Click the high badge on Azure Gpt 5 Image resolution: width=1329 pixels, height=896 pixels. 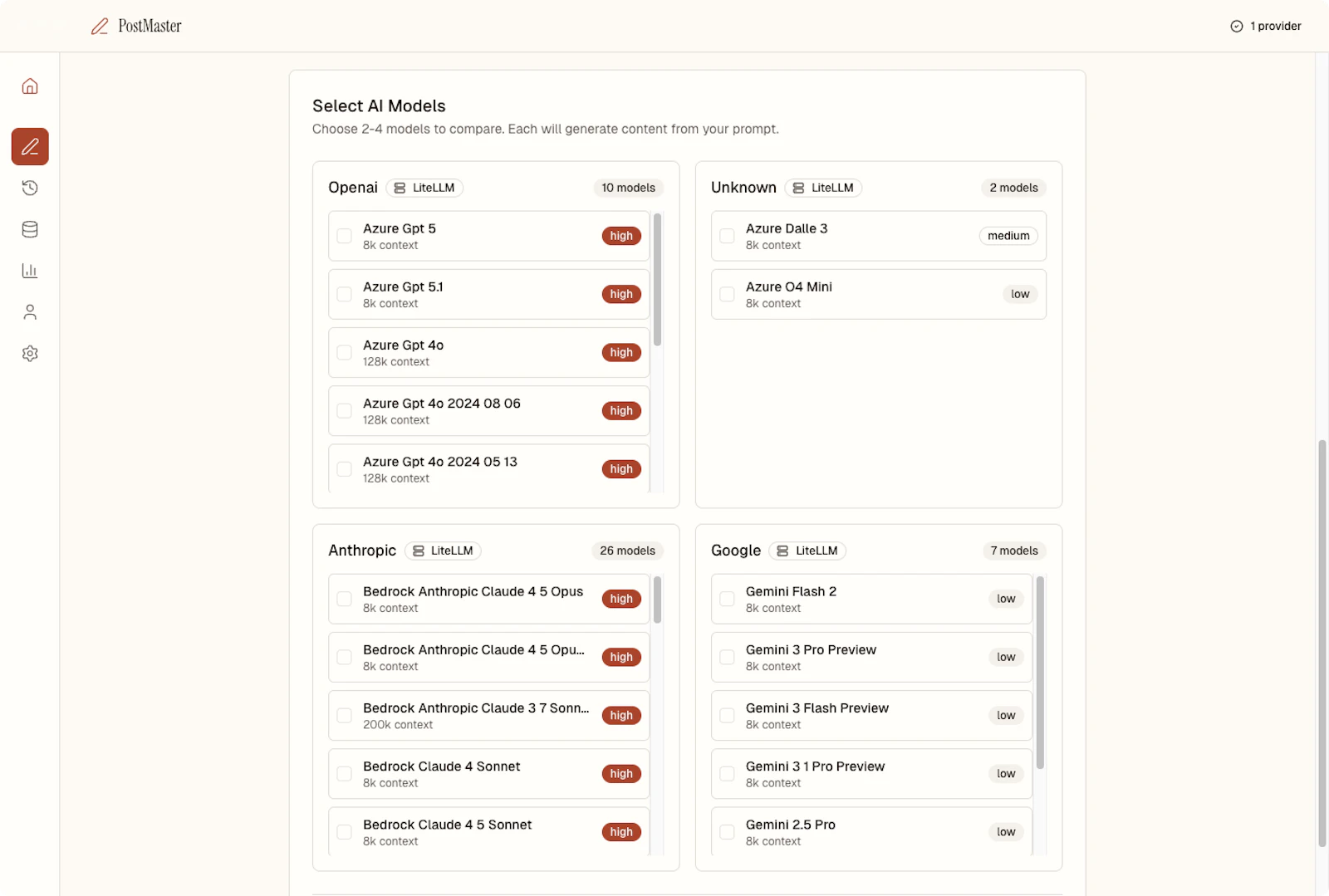tap(621, 236)
